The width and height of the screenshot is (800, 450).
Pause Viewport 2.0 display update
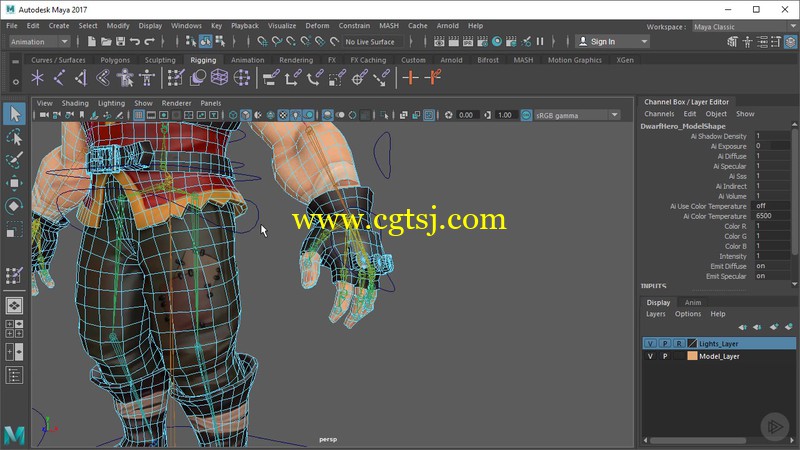coord(540,42)
